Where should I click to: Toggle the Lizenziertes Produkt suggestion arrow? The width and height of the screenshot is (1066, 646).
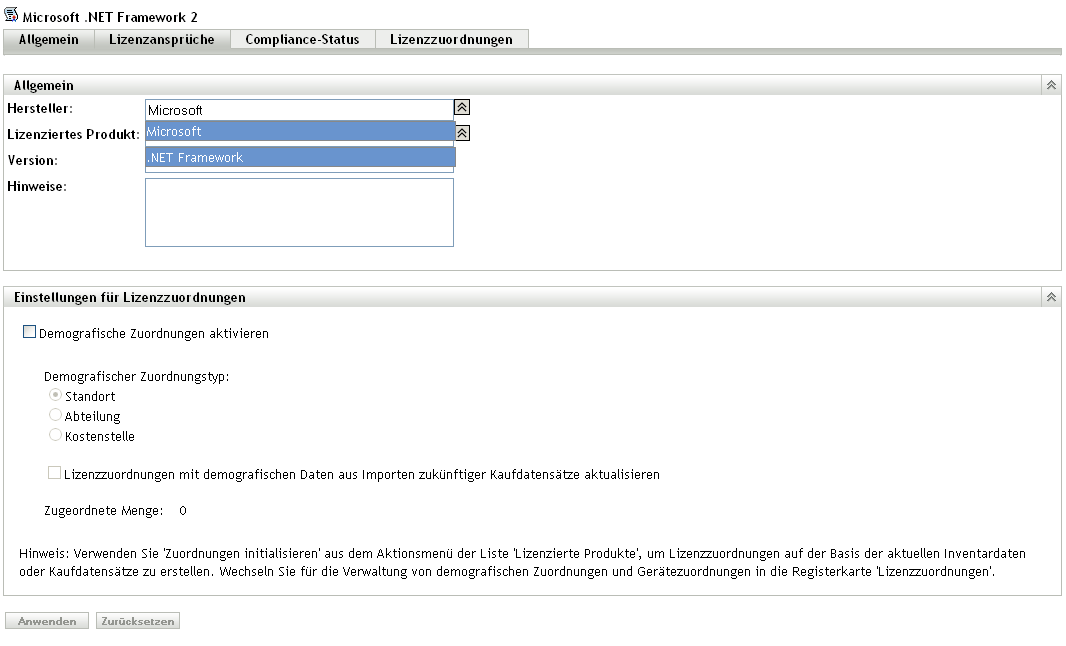point(462,133)
